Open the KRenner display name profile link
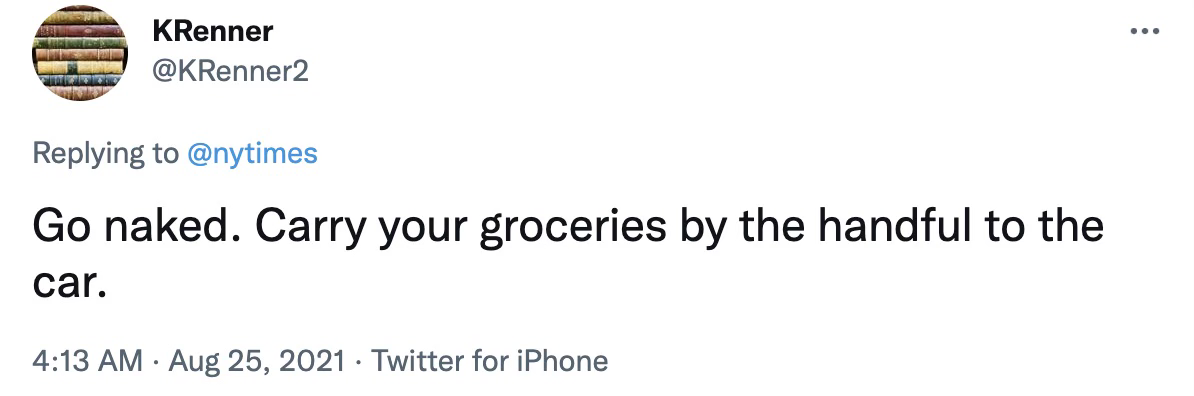The width and height of the screenshot is (1194, 396). (x=212, y=33)
